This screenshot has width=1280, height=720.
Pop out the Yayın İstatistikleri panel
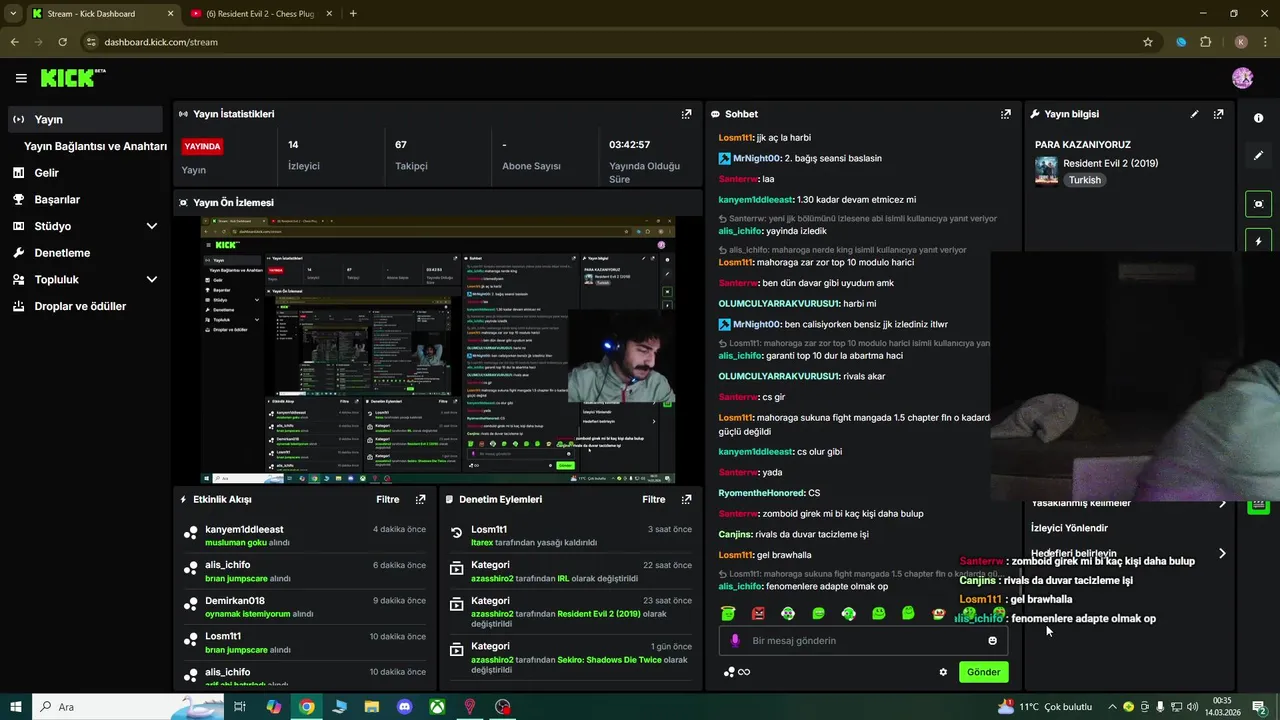click(686, 114)
